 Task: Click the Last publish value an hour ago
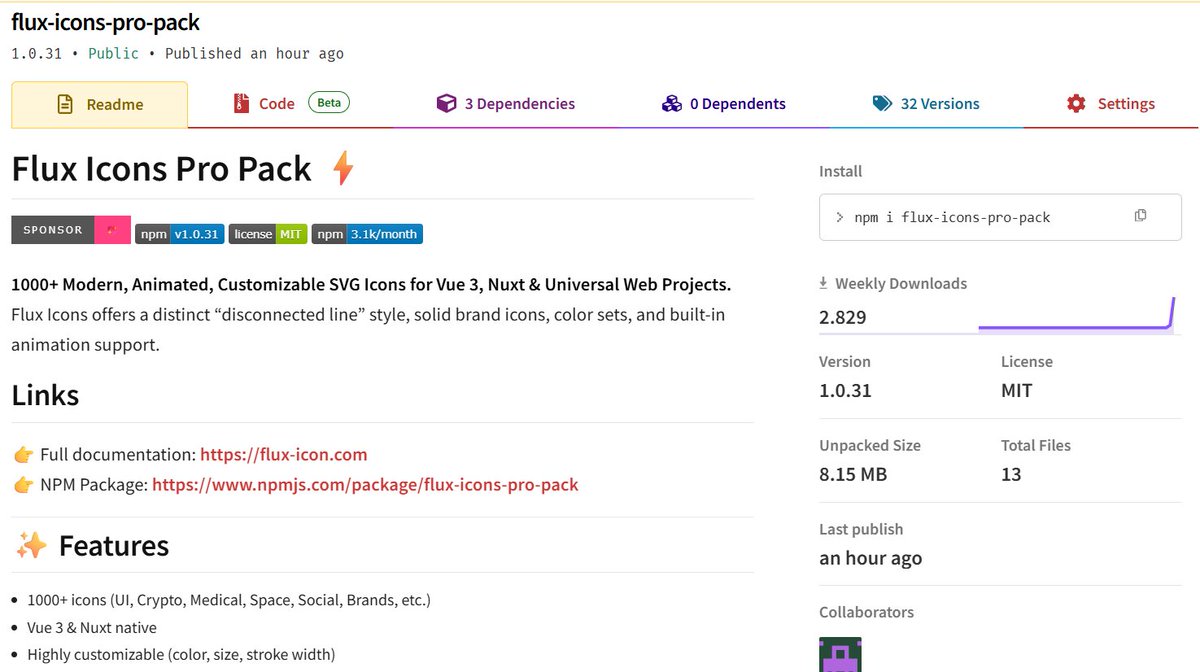871,559
